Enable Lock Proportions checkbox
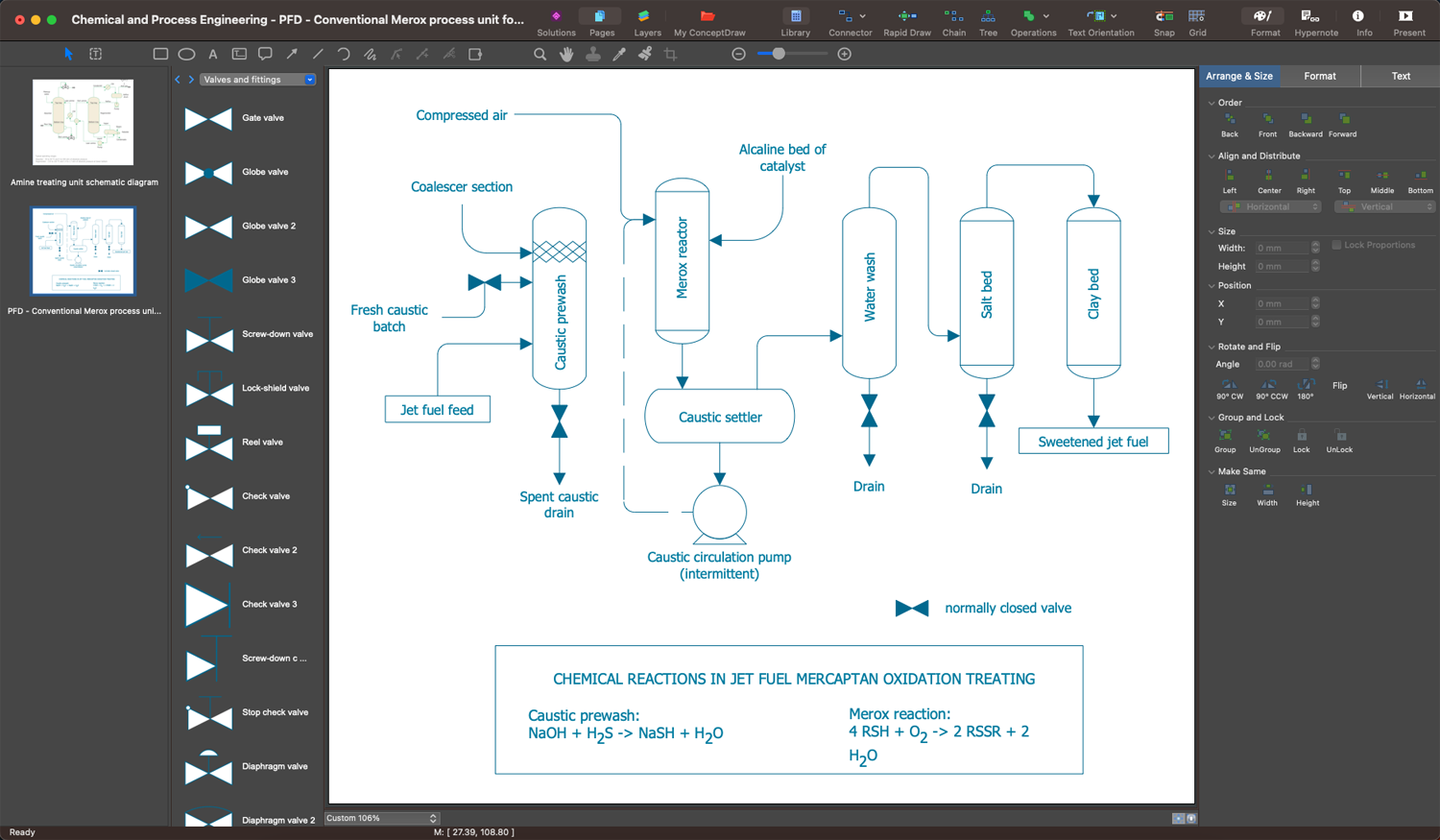This screenshot has height=840, width=1440. tap(1336, 245)
